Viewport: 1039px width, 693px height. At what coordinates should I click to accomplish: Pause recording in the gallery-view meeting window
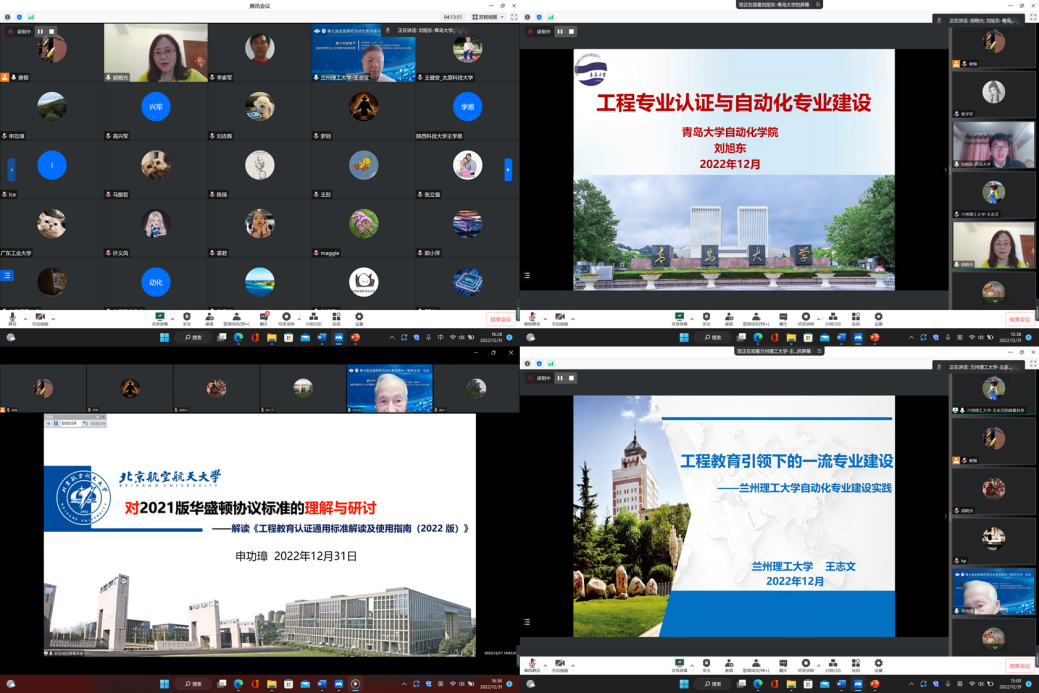[40, 31]
